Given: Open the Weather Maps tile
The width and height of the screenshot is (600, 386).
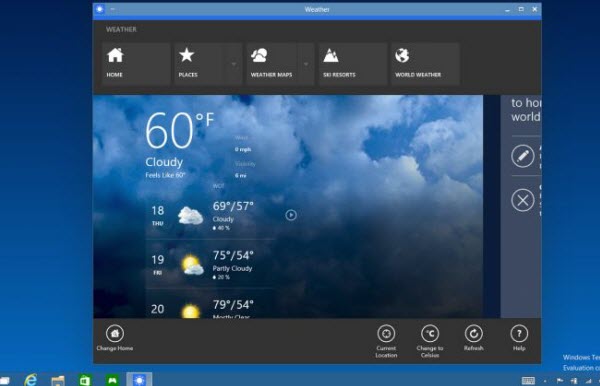Looking at the screenshot, I should [x=272, y=64].
